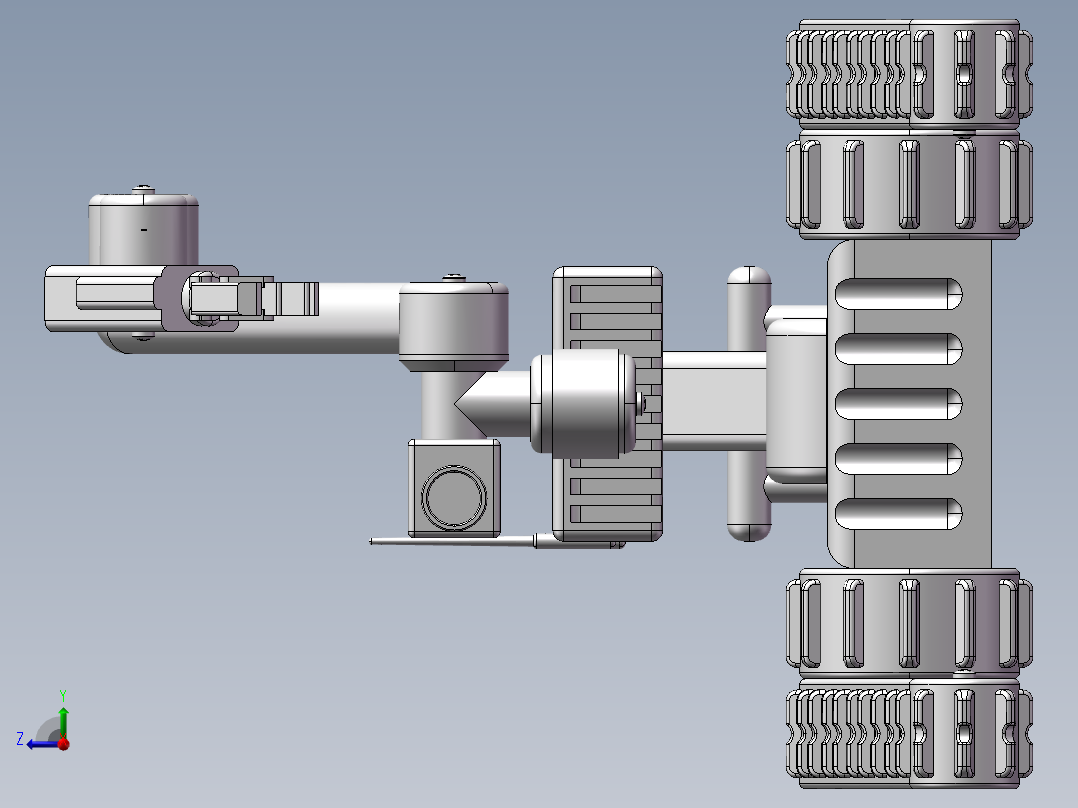Select the vertical rounded bar beside the chassis
The image size is (1078, 808).
tap(749, 404)
